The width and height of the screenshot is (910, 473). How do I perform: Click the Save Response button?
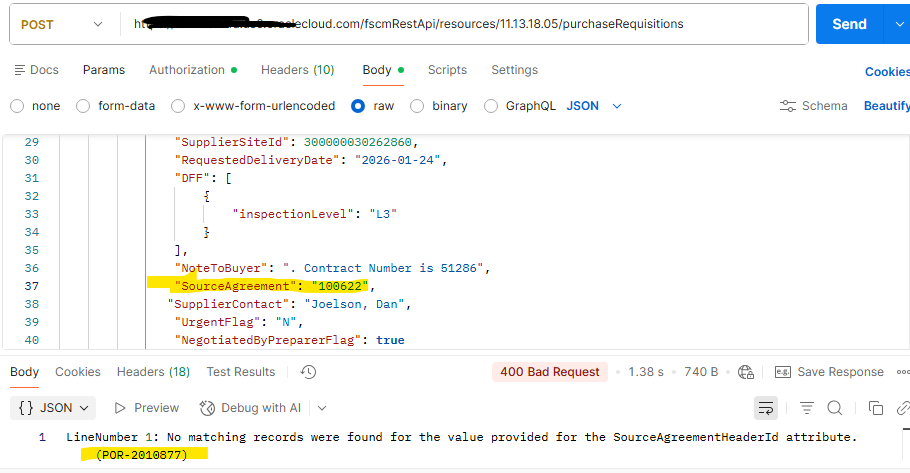point(830,372)
